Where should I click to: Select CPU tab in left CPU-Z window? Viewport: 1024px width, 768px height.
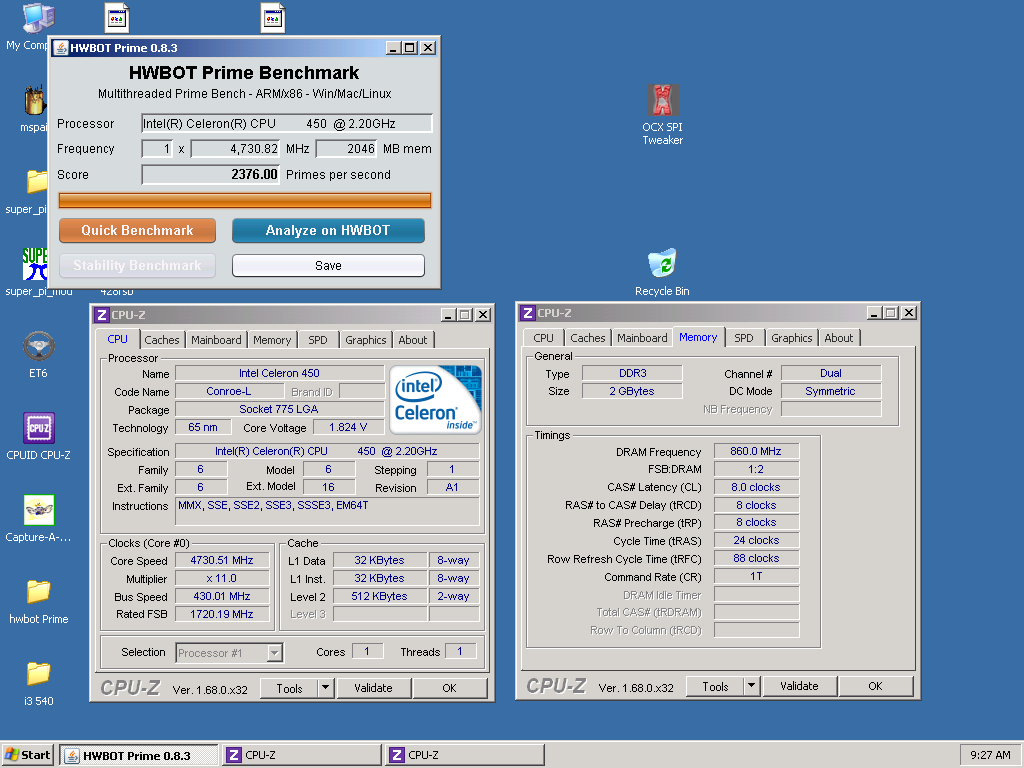coord(118,339)
